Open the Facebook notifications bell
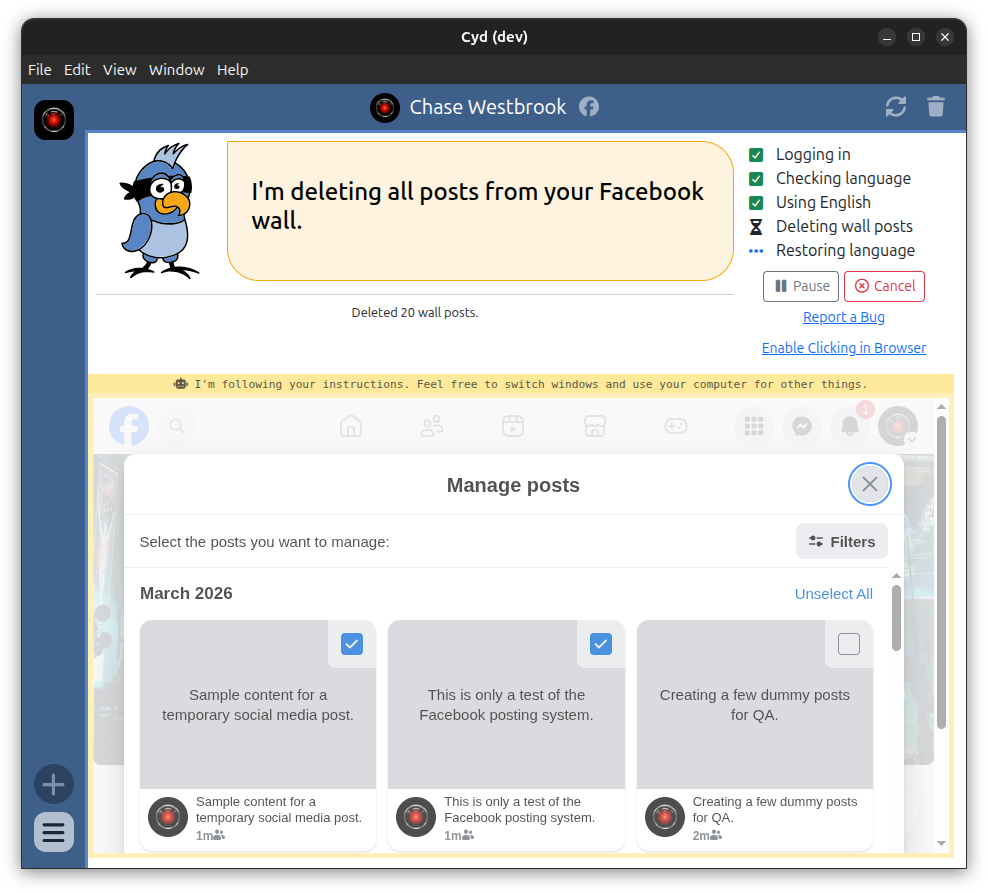 click(850, 427)
